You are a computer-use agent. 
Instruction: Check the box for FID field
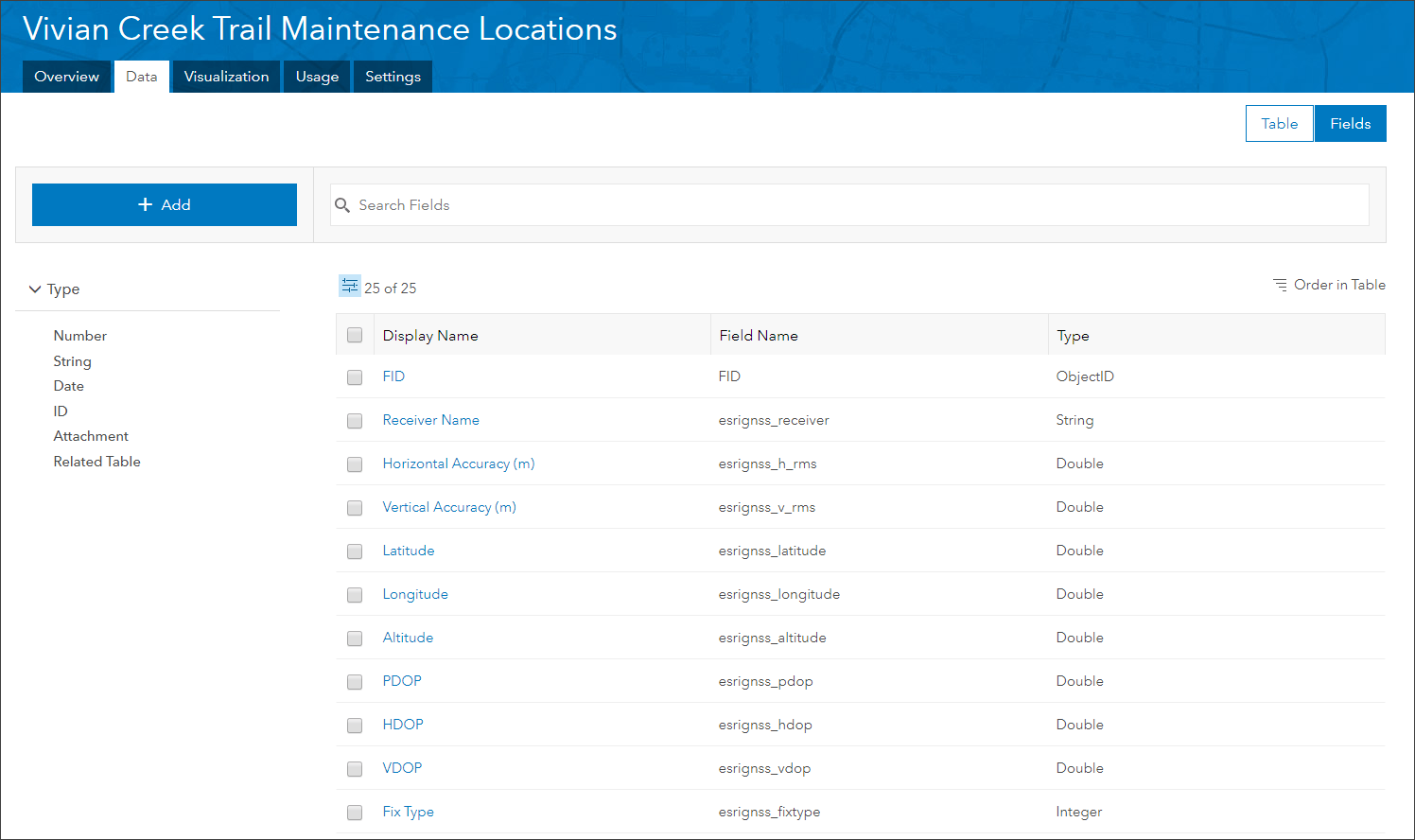355,377
